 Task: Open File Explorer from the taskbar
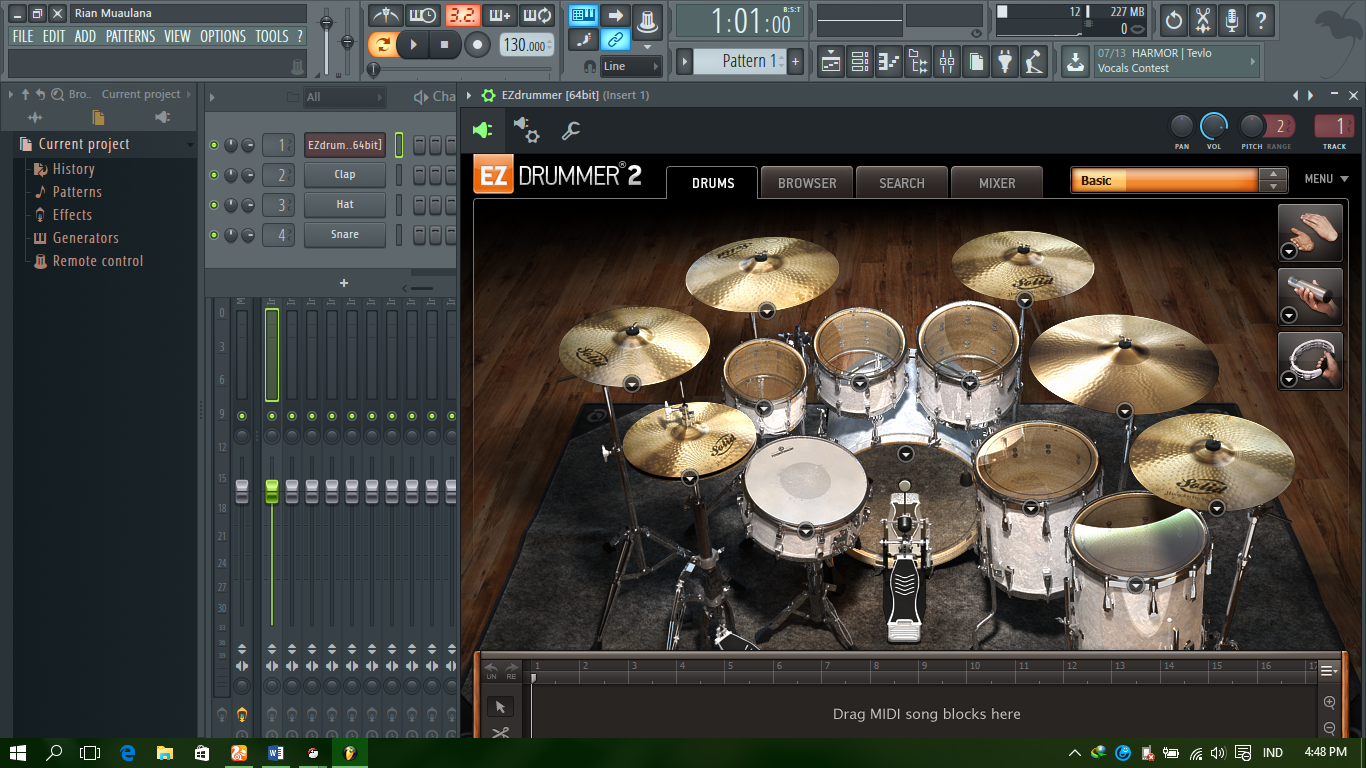(x=164, y=753)
